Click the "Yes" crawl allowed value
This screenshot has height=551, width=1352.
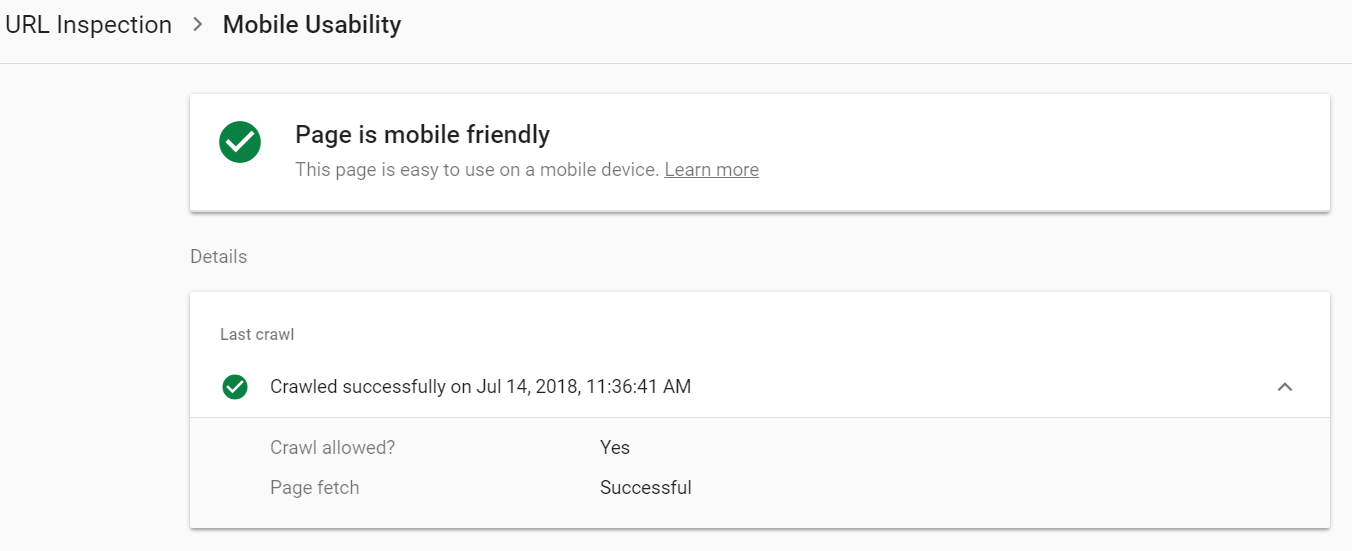click(615, 447)
